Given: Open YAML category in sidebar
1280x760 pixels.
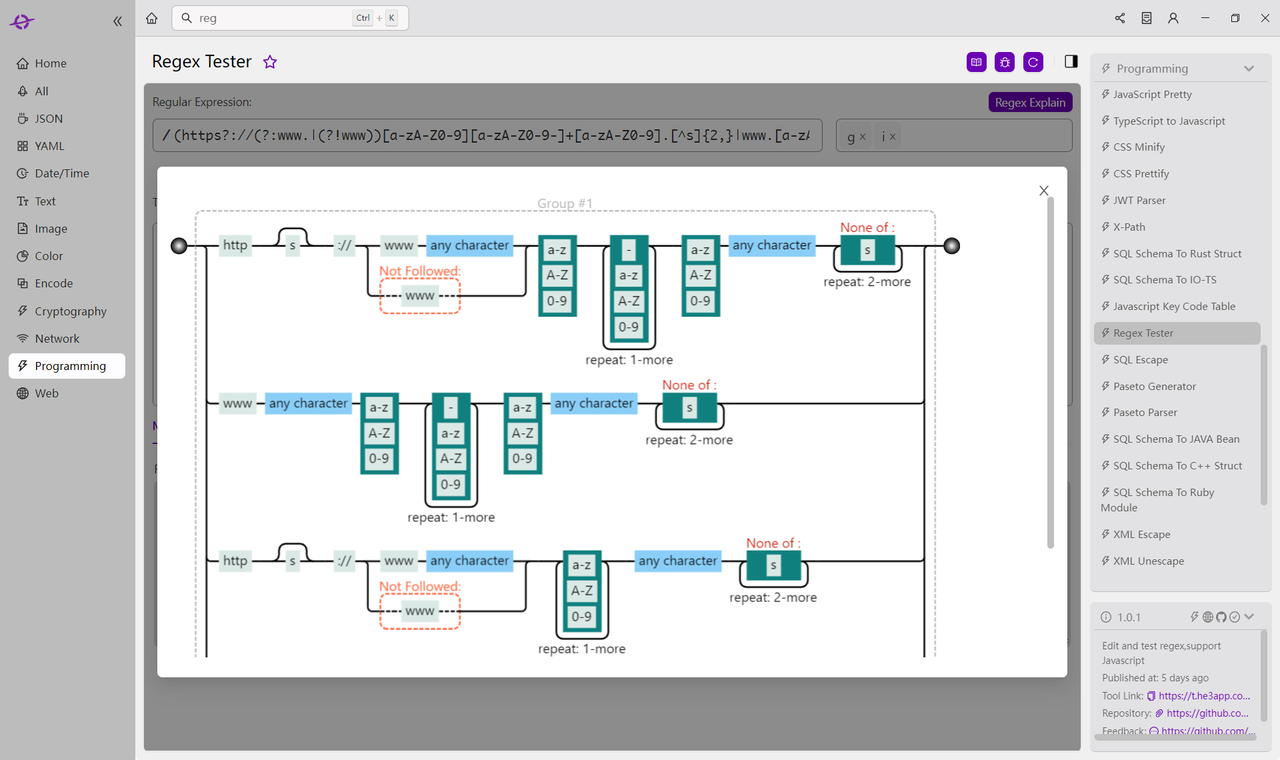Looking at the screenshot, I should 67,146.
